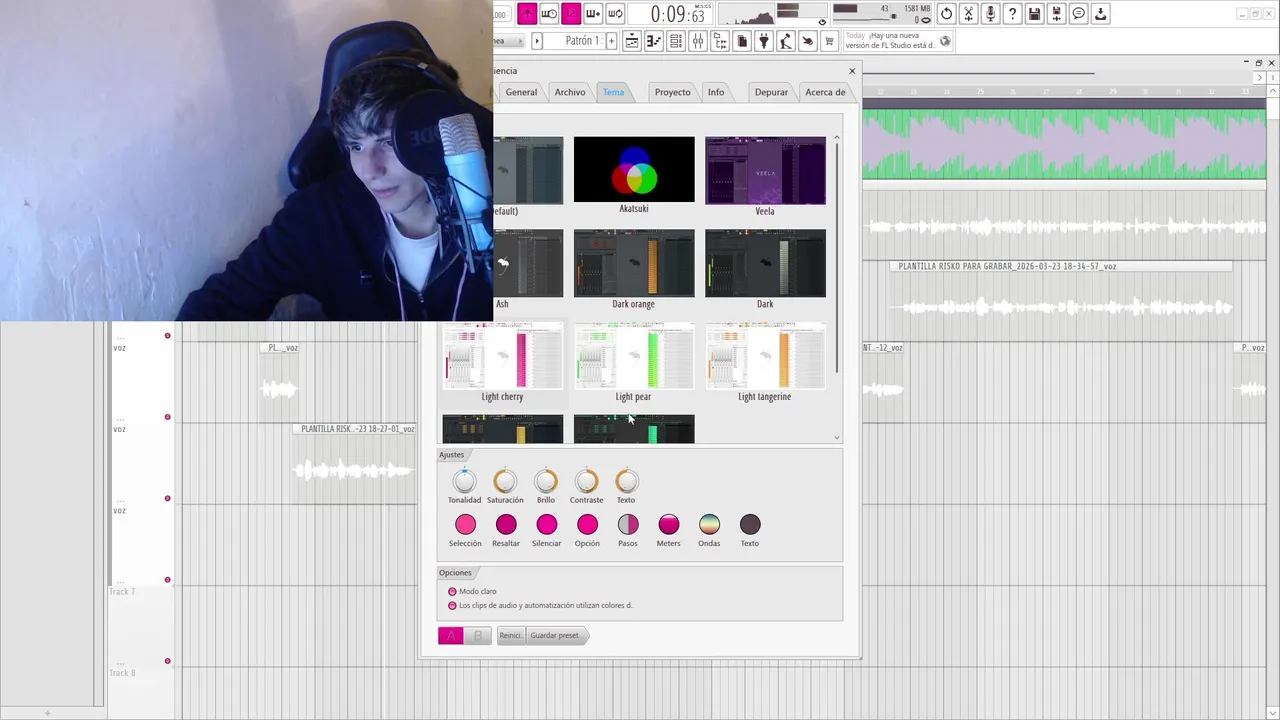
Task: Open the Piano roll view icon
Action: point(654,41)
